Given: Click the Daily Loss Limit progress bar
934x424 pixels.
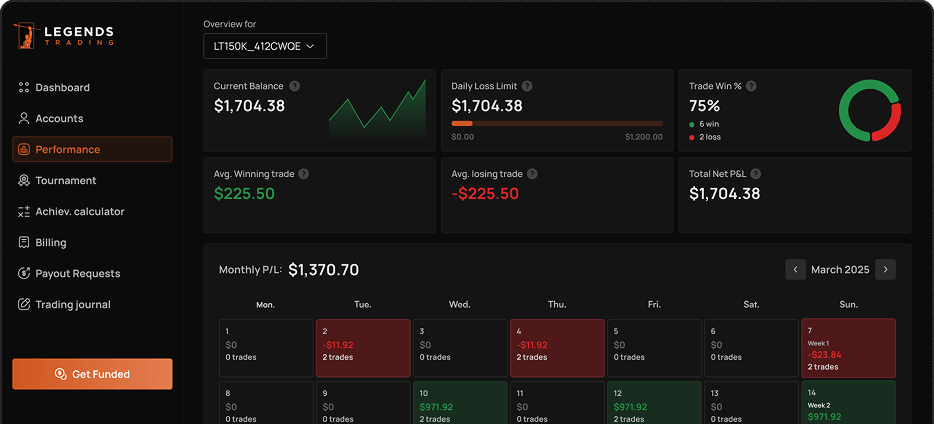Looking at the screenshot, I should pos(557,123).
